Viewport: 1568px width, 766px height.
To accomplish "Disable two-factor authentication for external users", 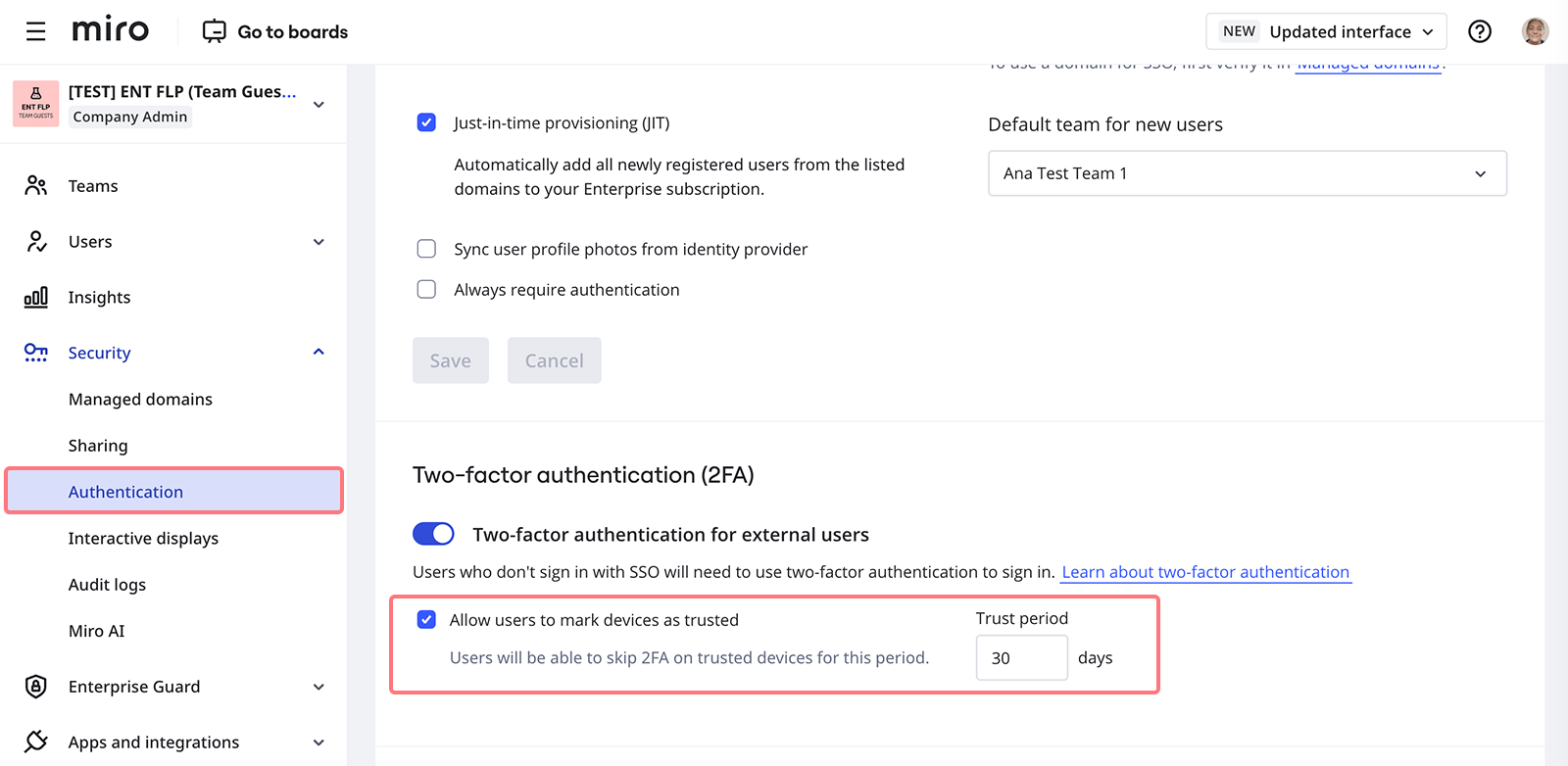I will click(433, 534).
